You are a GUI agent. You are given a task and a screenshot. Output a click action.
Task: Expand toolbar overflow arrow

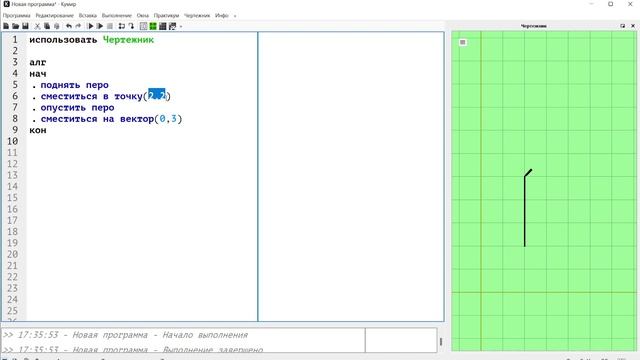181,27
